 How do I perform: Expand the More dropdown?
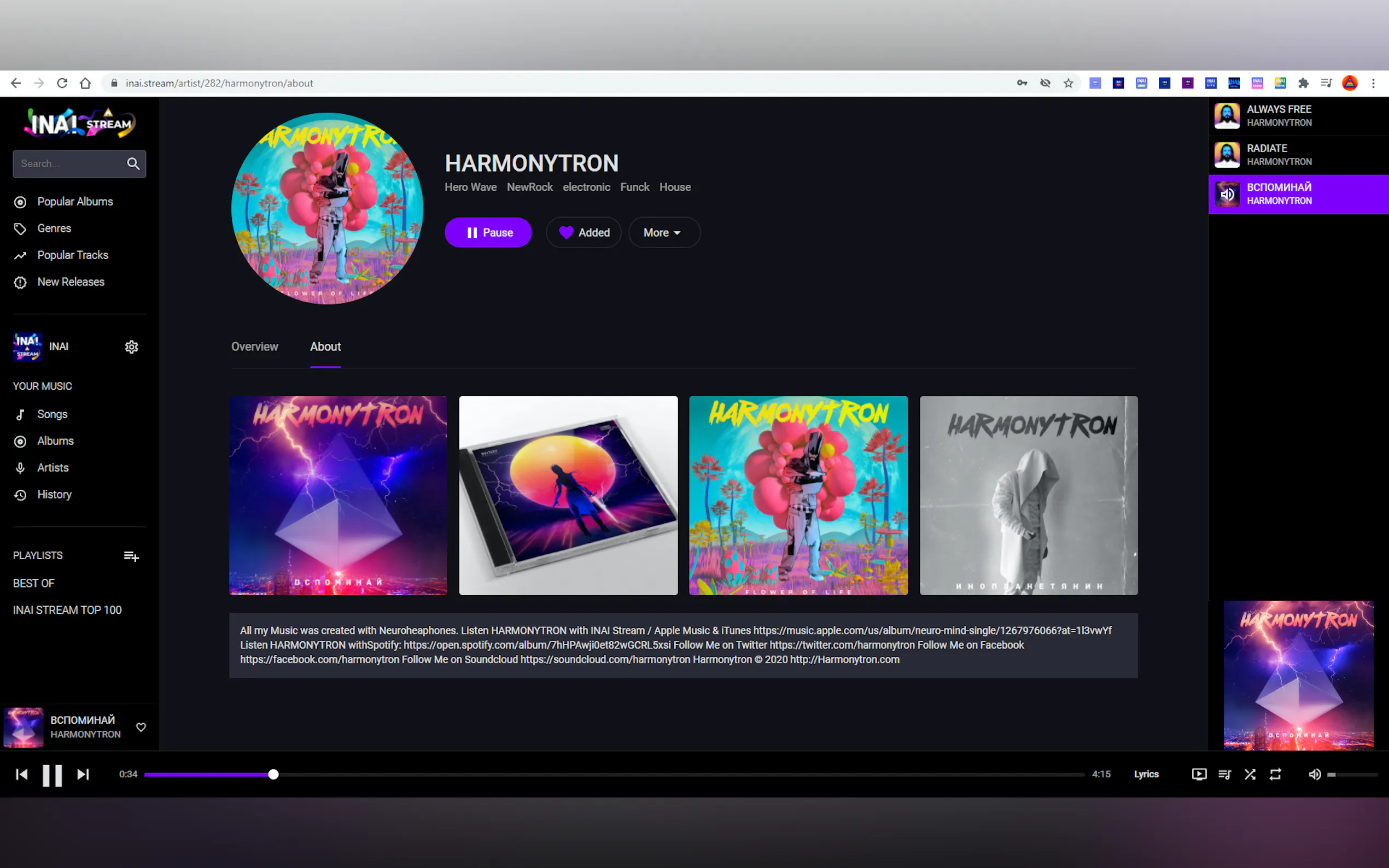(x=663, y=232)
